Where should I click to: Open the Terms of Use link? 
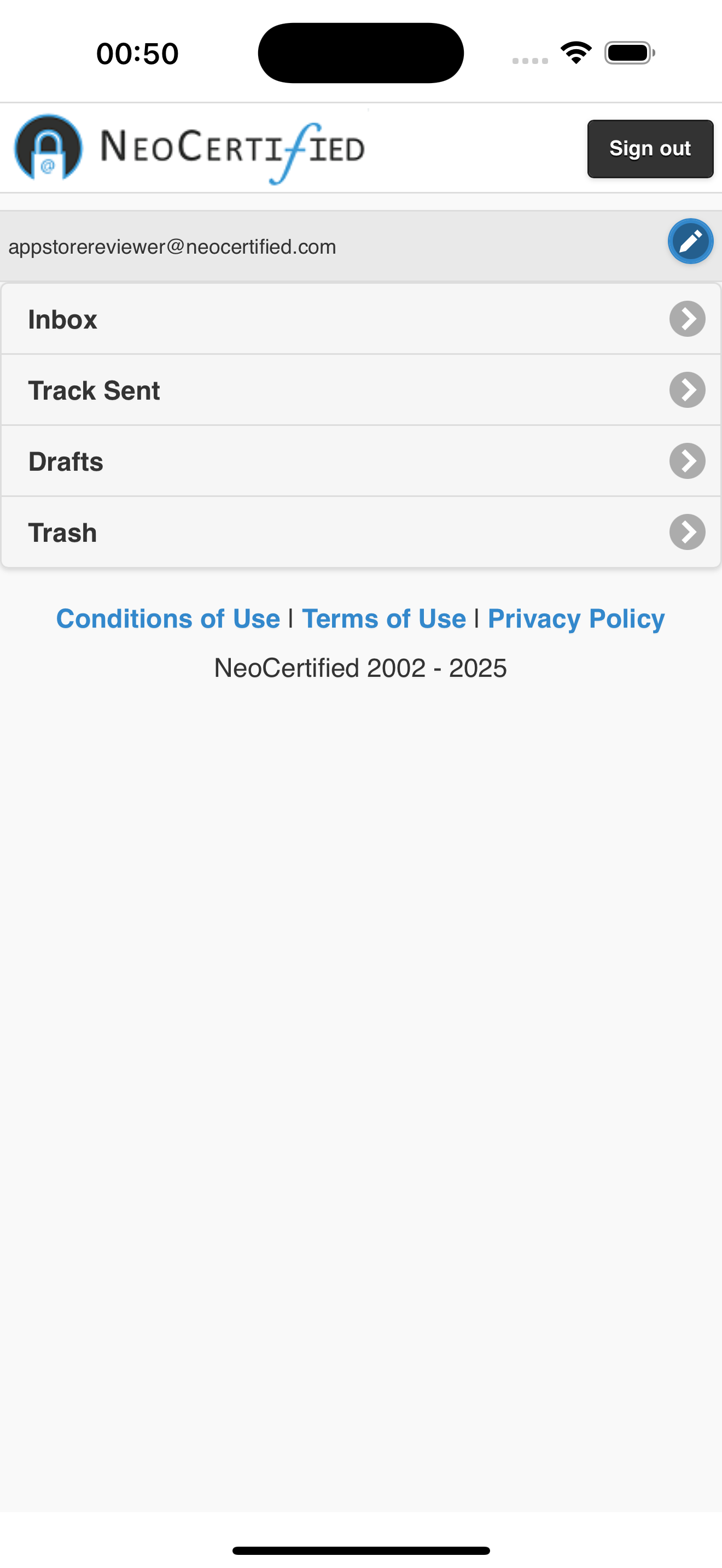point(384,618)
